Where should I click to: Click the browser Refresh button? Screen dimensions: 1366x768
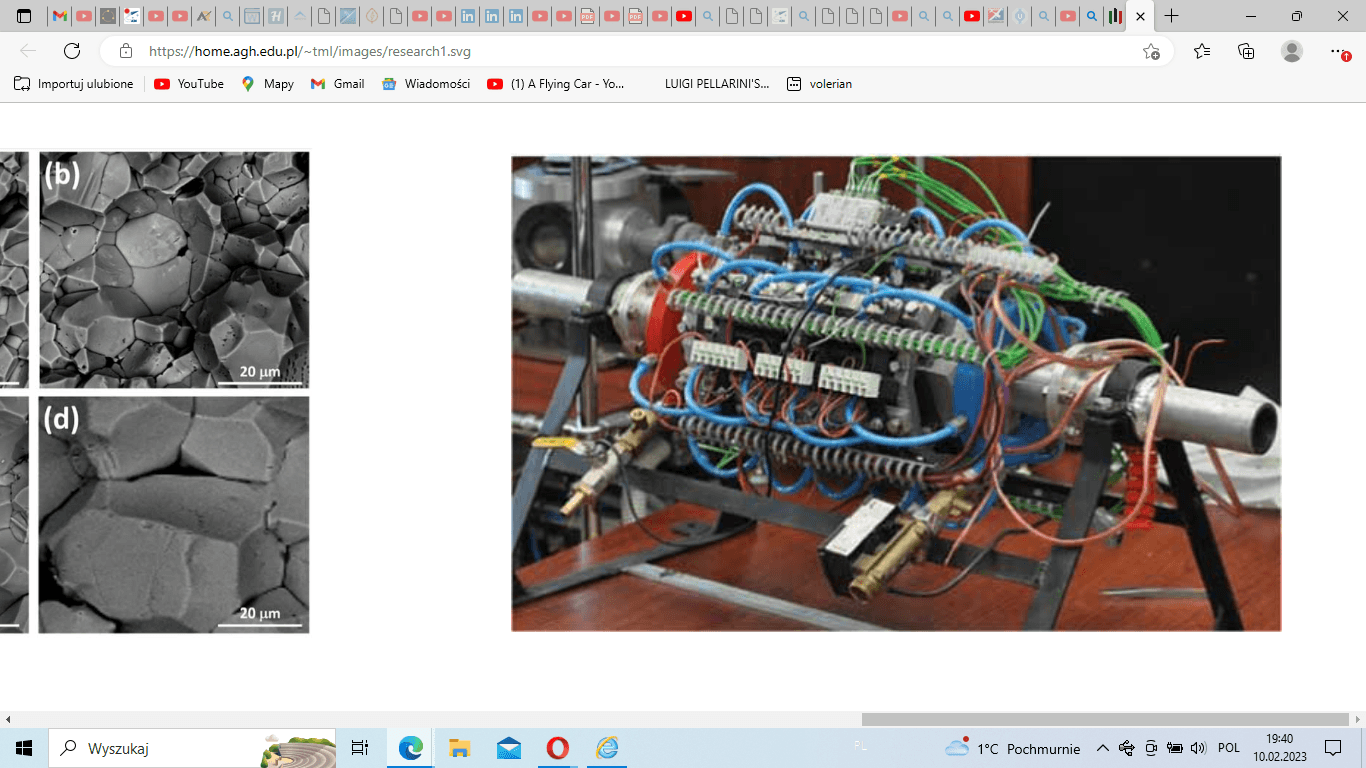[72, 51]
